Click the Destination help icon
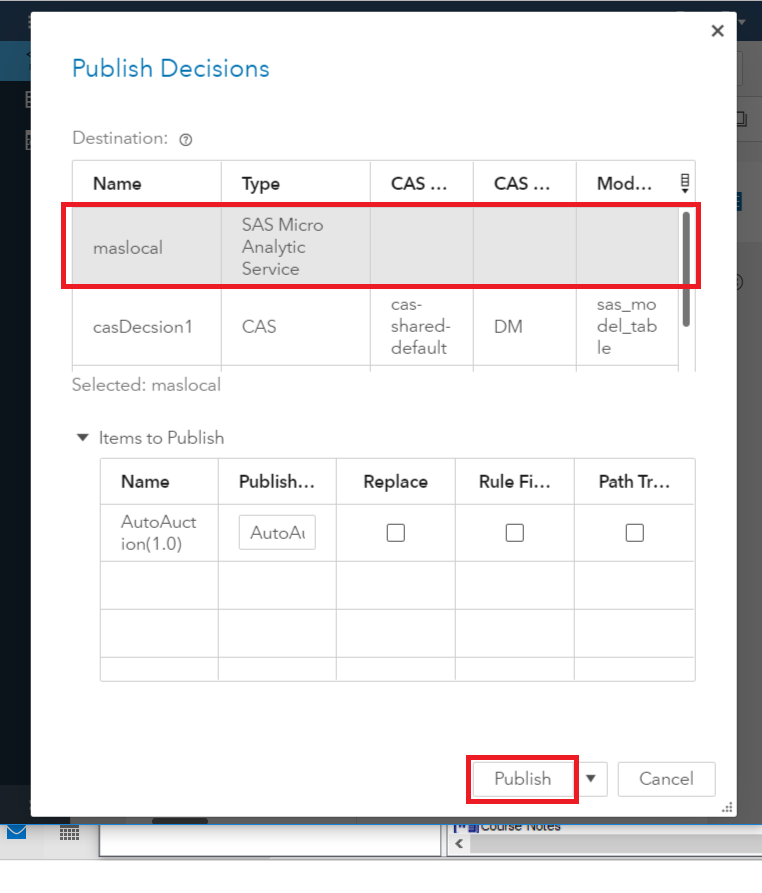Screen dimensions: 762x893 (185, 140)
